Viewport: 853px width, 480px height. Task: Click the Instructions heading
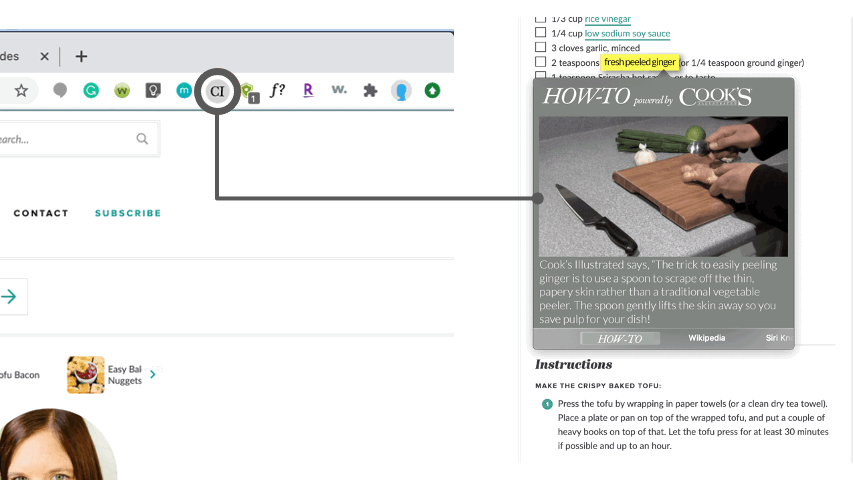pyautogui.click(x=573, y=364)
